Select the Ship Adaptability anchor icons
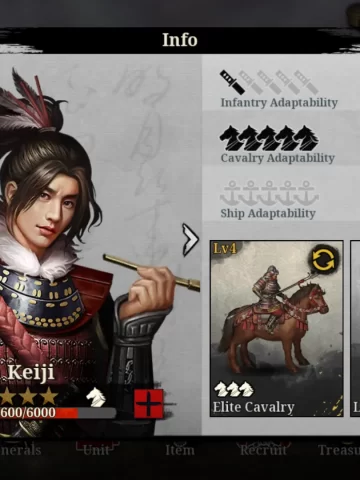This screenshot has height=480, width=360. click(269, 193)
